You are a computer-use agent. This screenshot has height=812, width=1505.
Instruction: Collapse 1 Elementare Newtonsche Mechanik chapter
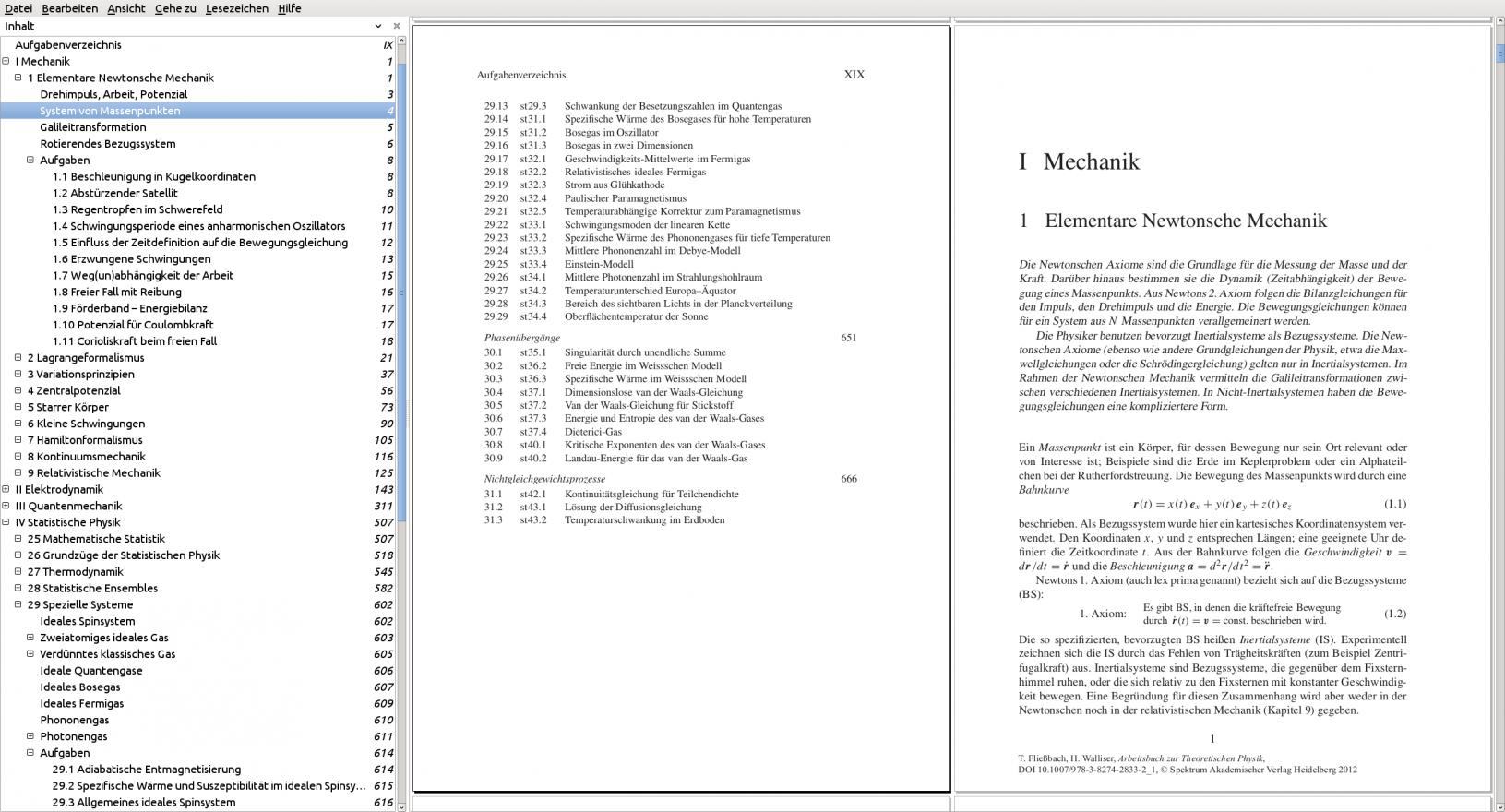(x=18, y=78)
